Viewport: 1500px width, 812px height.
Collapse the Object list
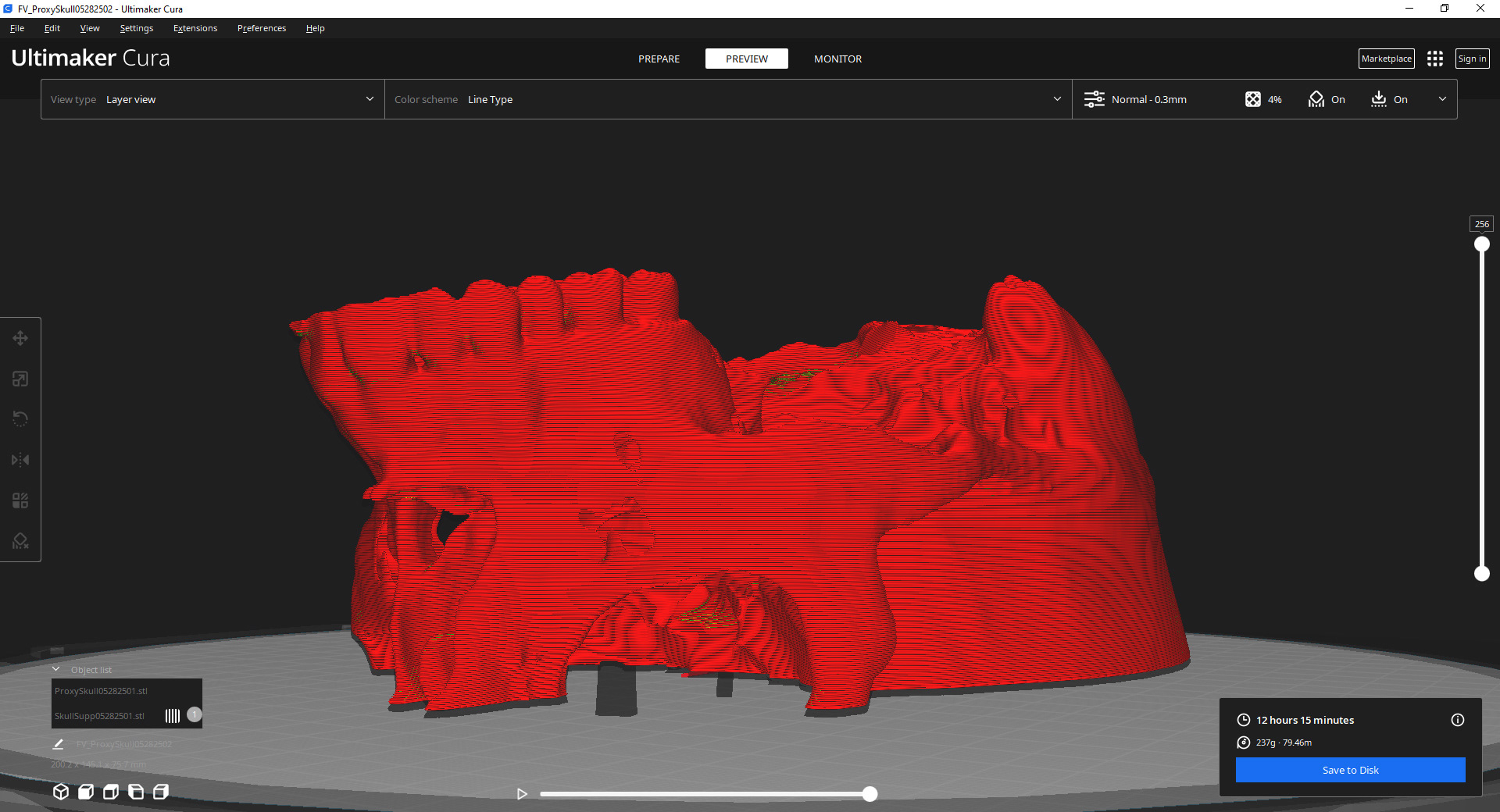pos(56,669)
